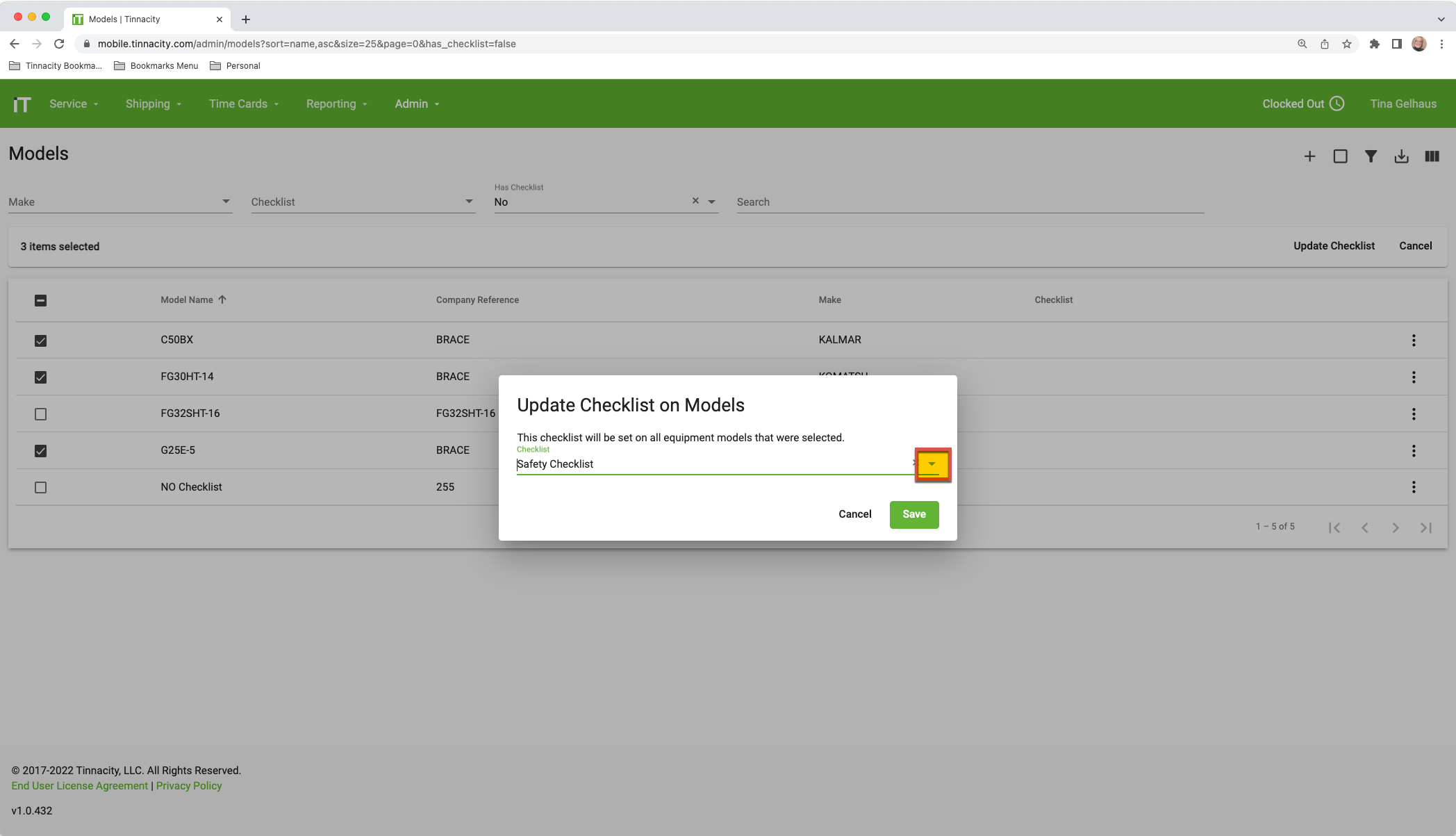1456x836 pixels.
Task: Toggle the header select-all checkbox
Action: (40, 300)
